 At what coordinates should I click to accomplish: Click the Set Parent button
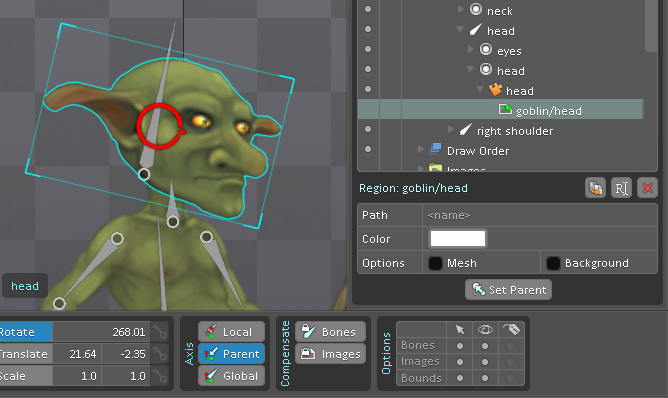coord(508,290)
